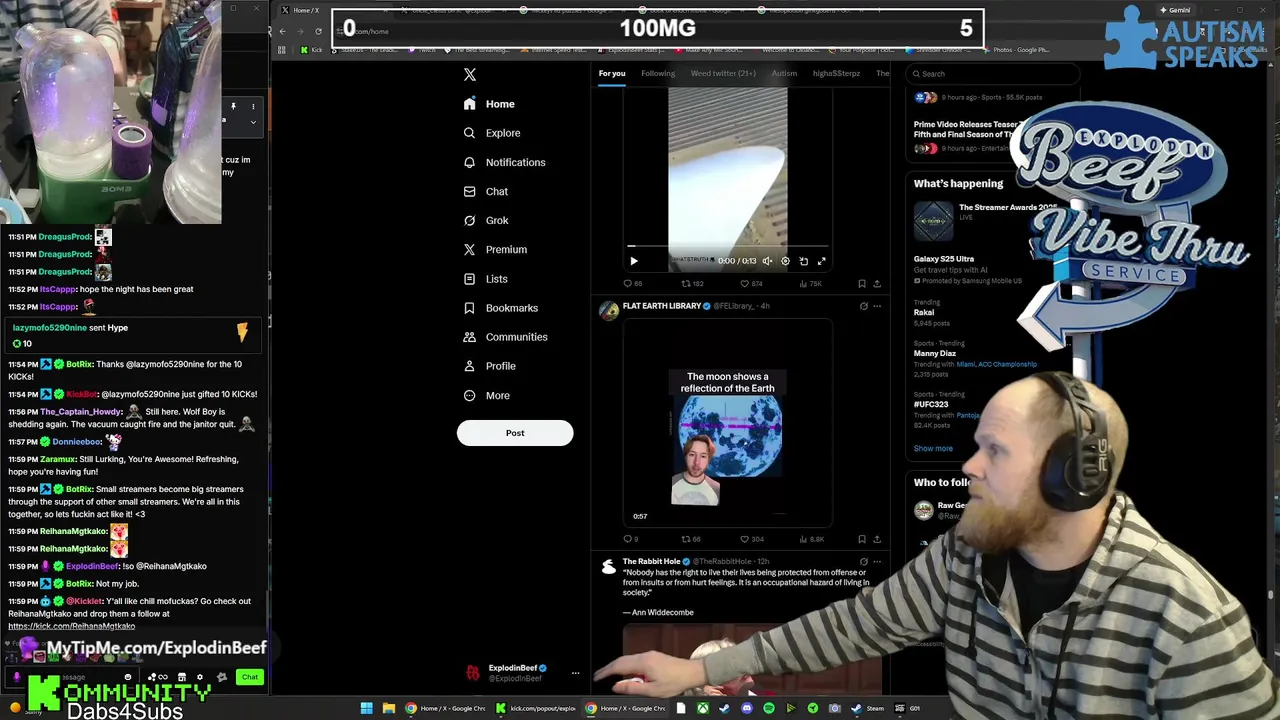Open kick.com/ReihanaMgtkako link in chat
The image size is (1280, 720).
pos(71,626)
